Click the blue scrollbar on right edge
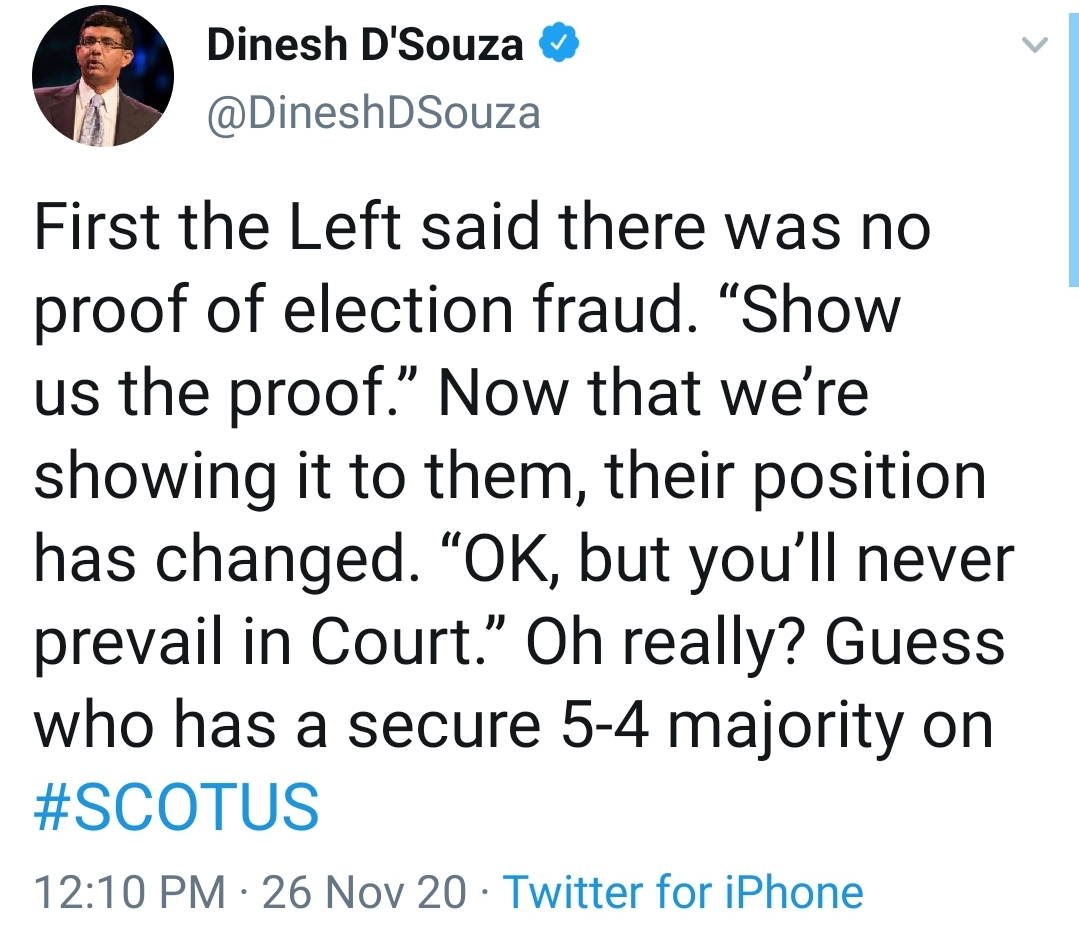The height and width of the screenshot is (936, 1079). pos(1072,150)
